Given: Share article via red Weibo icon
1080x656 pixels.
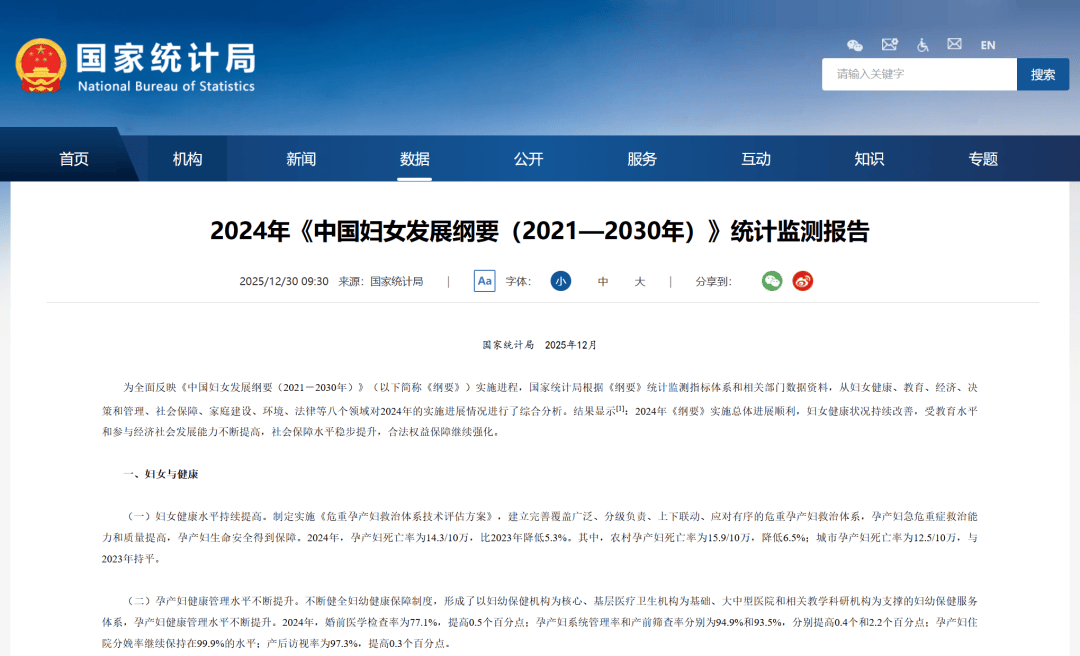Looking at the screenshot, I should pos(802,281).
